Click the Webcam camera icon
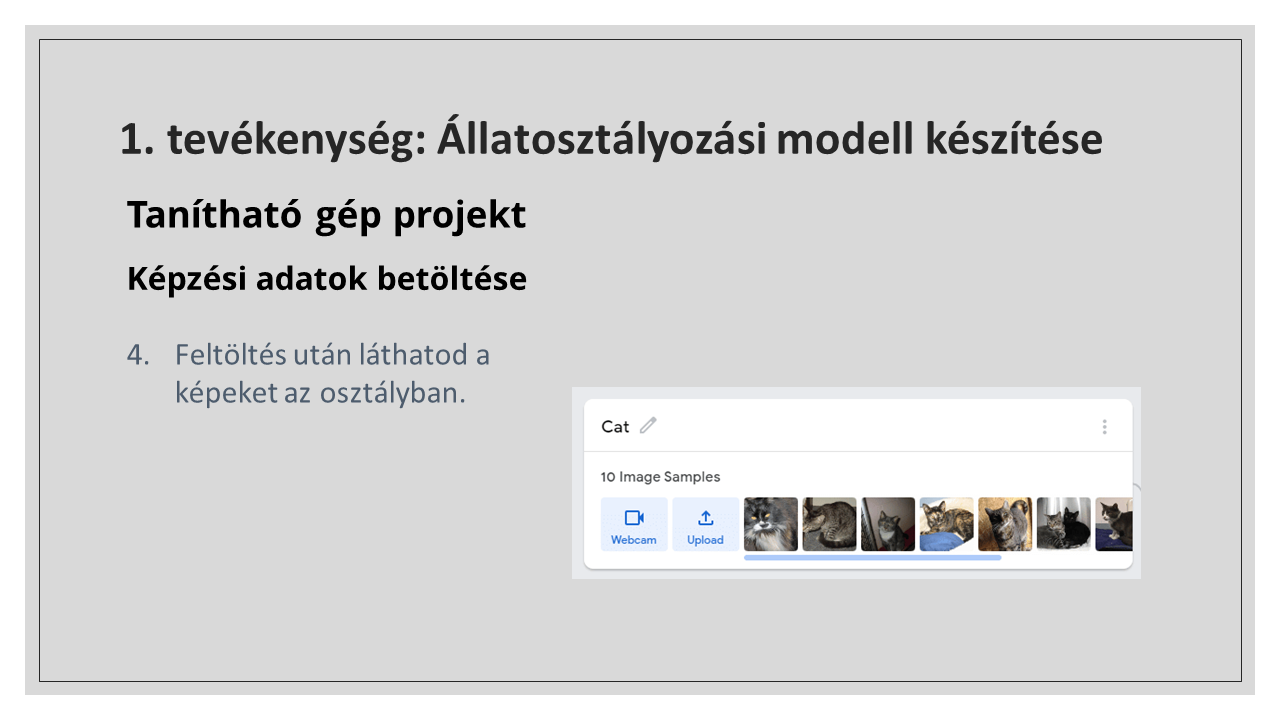 pos(634,518)
